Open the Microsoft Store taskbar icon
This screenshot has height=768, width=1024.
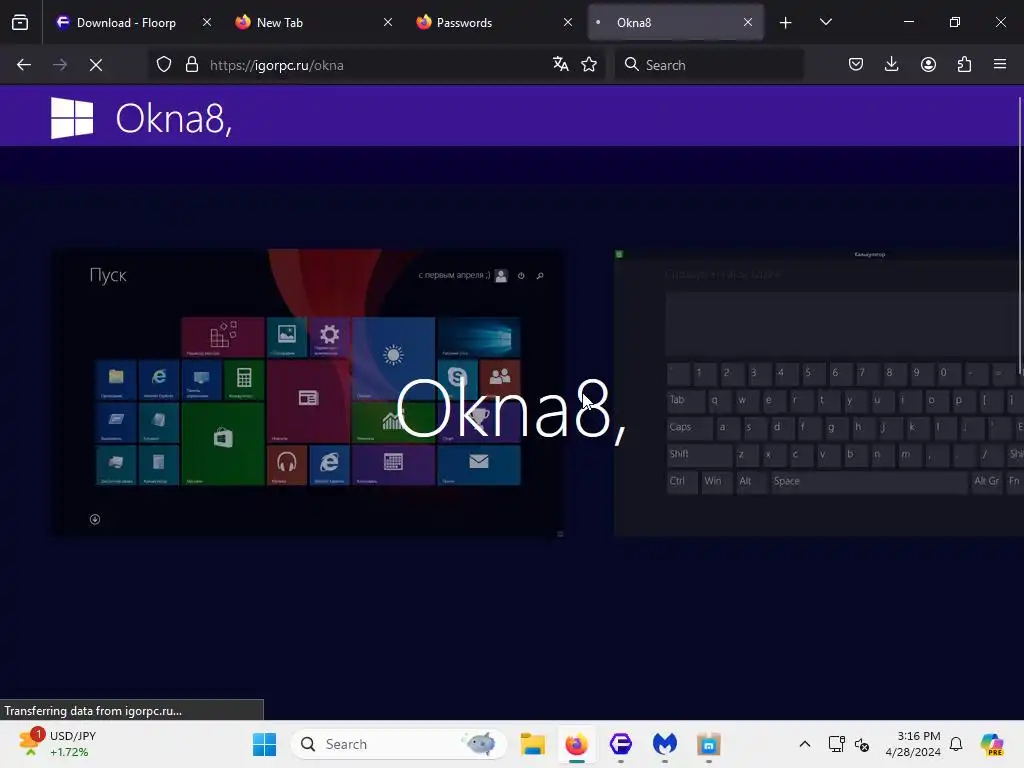(x=709, y=744)
